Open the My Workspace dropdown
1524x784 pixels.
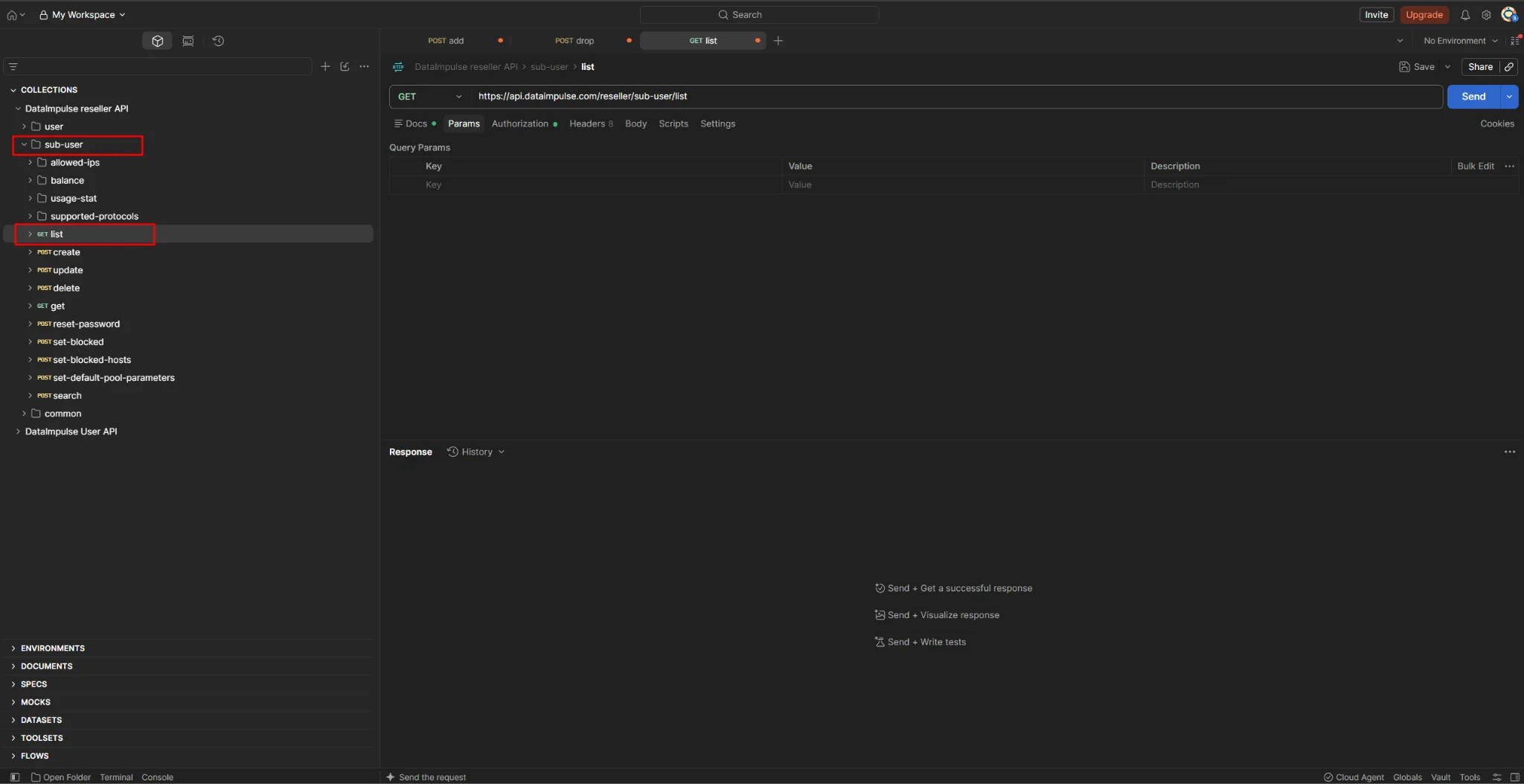tap(82, 15)
